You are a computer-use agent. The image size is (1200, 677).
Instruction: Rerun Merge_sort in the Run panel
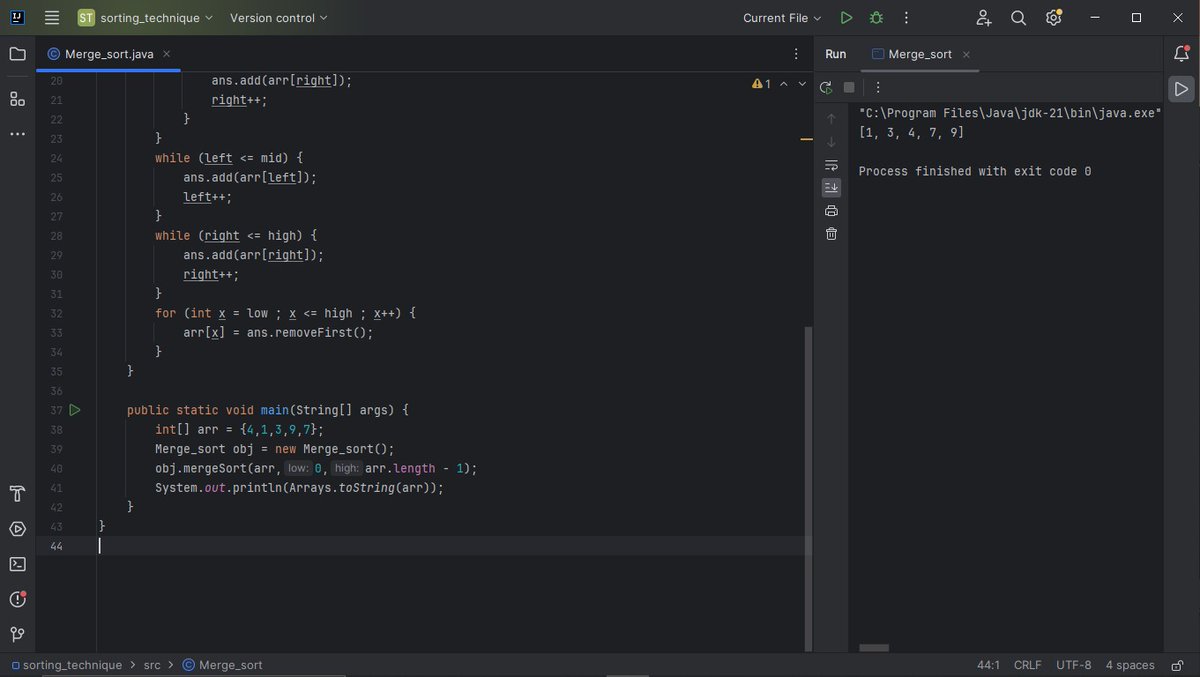pos(826,87)
